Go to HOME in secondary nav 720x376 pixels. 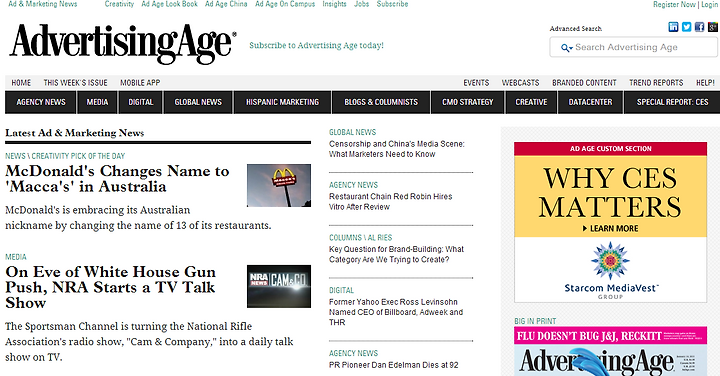(21, 83)
